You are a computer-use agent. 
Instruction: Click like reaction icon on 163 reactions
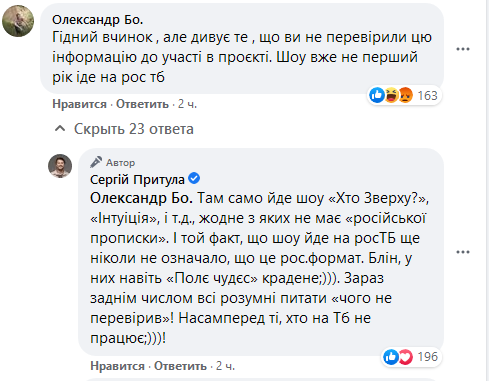tap(377, 95)
